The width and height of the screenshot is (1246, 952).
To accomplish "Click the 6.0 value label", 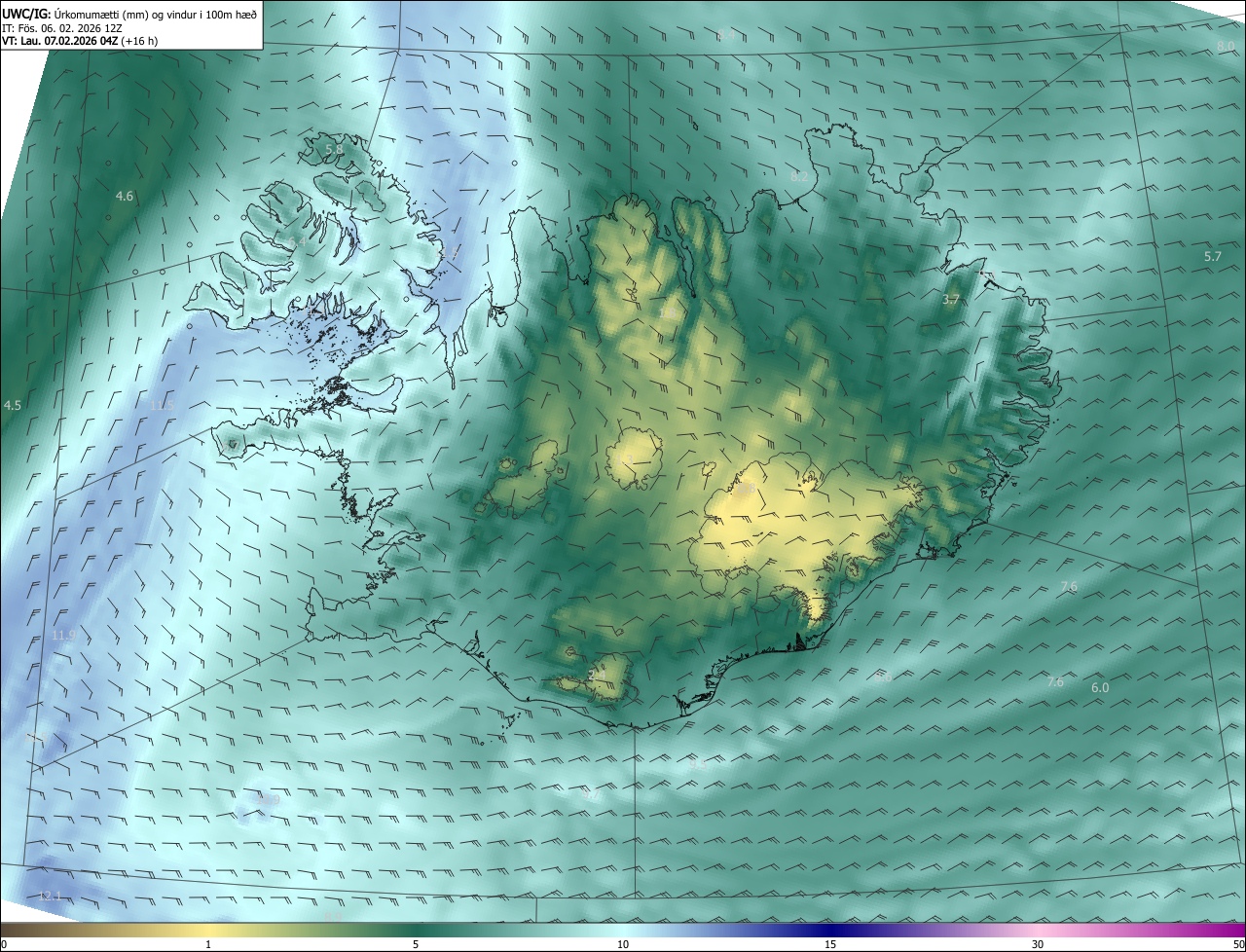I will point(1100,687).
